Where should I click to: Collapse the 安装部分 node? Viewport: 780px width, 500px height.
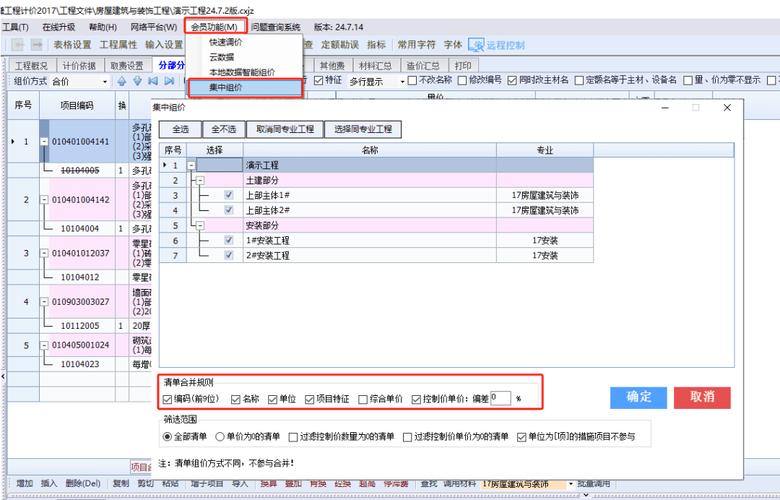(x=199, y=225)
